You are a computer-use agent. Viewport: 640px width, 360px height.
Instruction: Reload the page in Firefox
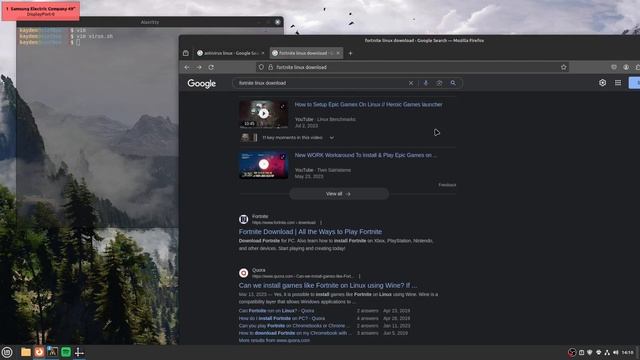coord(211,67)
